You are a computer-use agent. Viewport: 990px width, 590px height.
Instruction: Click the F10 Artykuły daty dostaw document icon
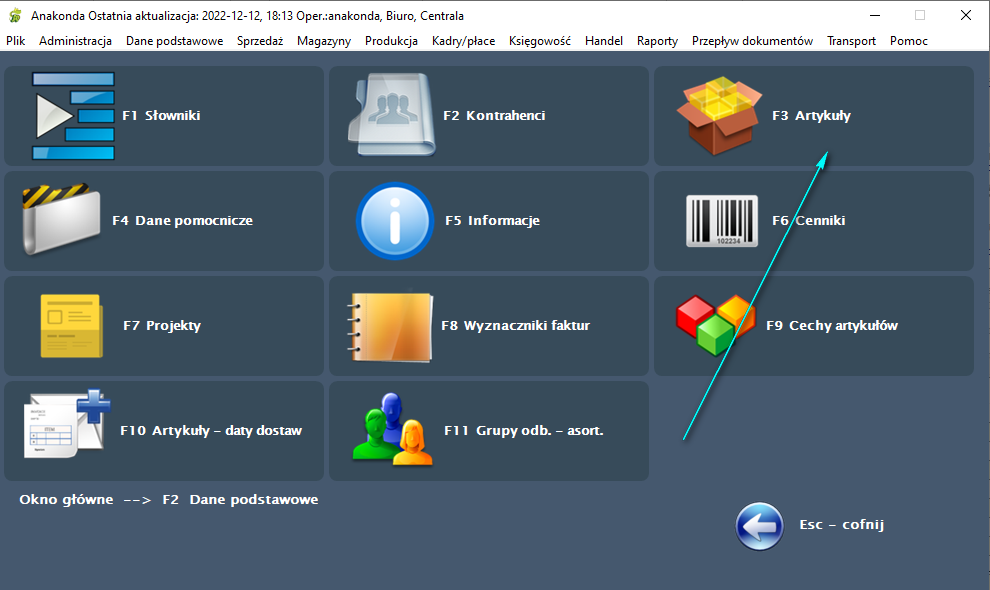pyautogui.click(x=67, y=424)
